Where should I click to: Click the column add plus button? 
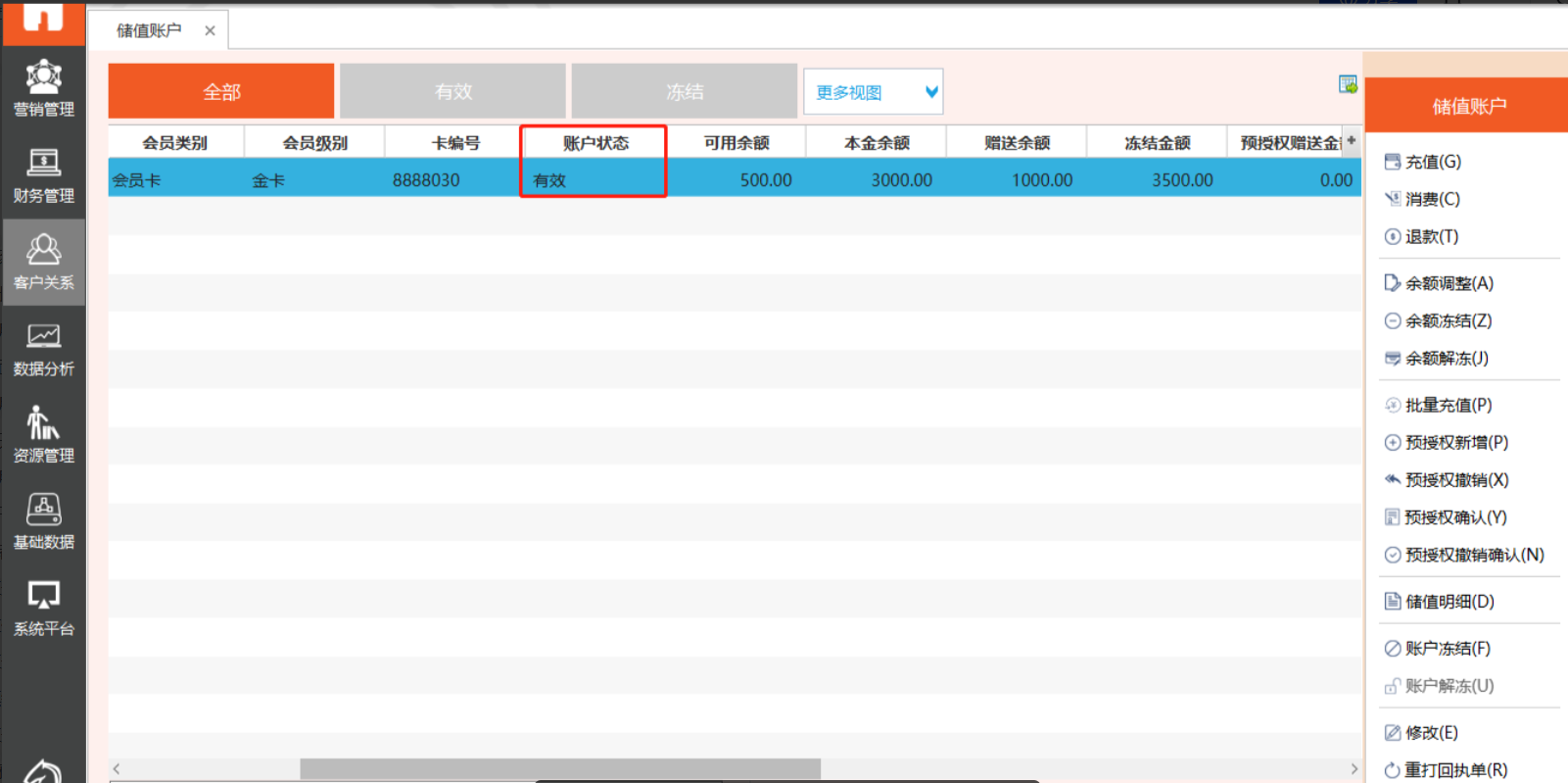pyautogui.click(x=1352, y=141)
